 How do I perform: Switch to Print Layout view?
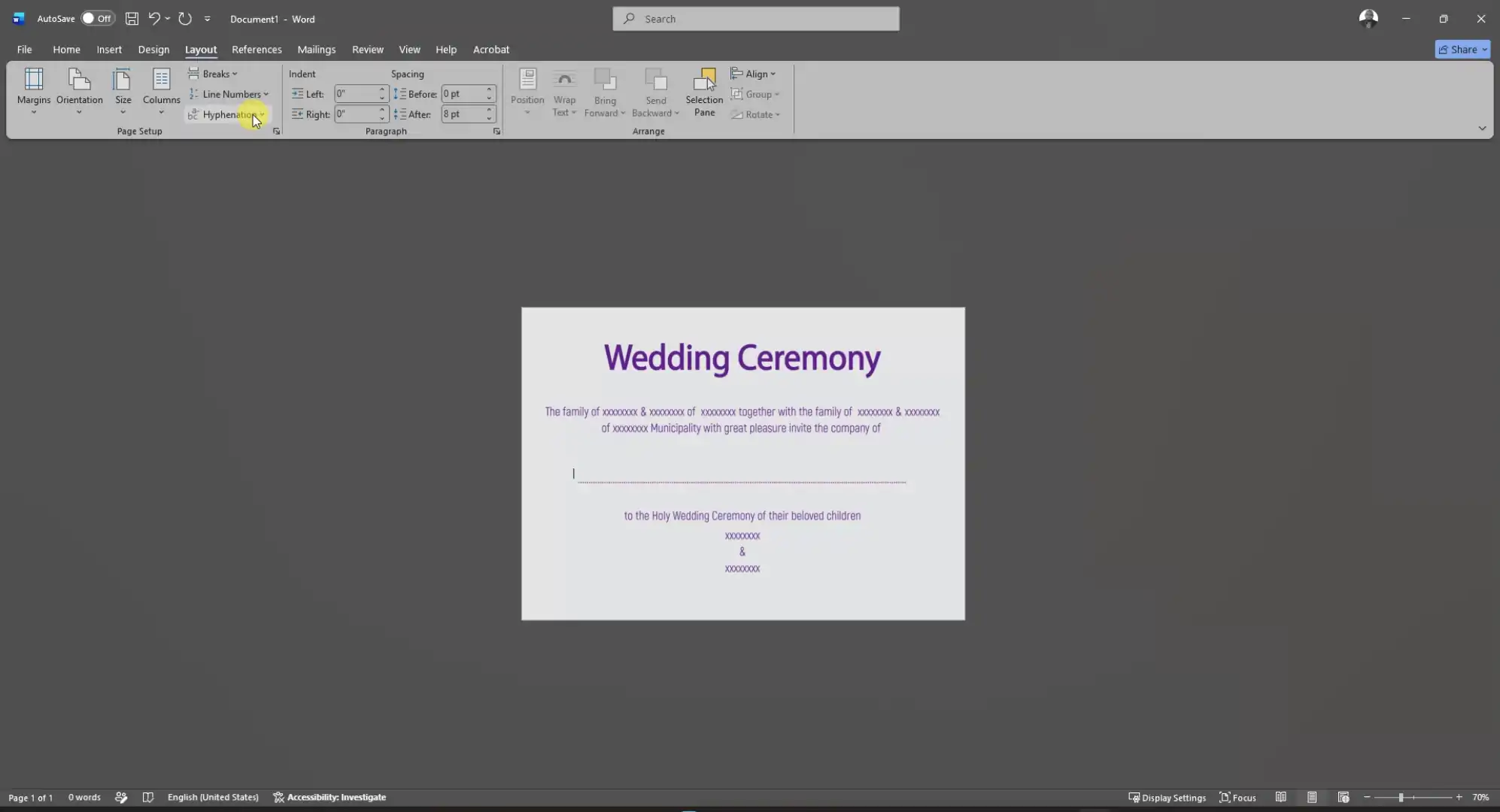[1312, 798]
